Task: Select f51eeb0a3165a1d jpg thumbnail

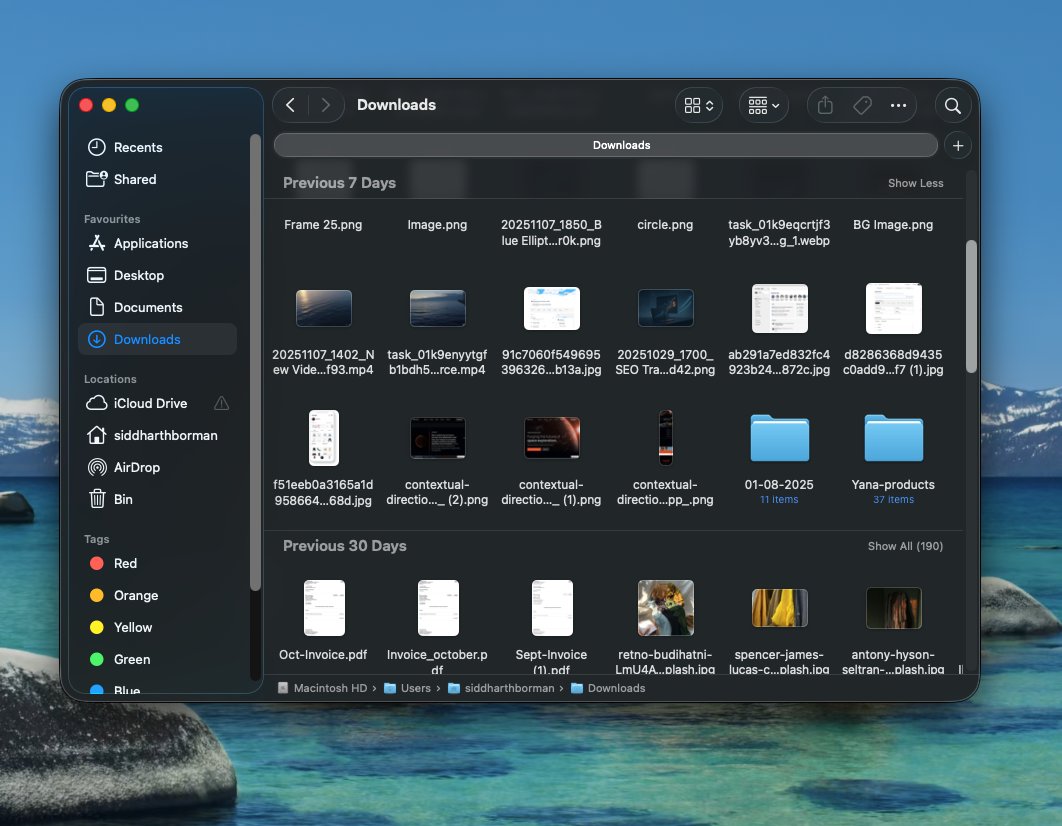Action: tap(324, 437)
